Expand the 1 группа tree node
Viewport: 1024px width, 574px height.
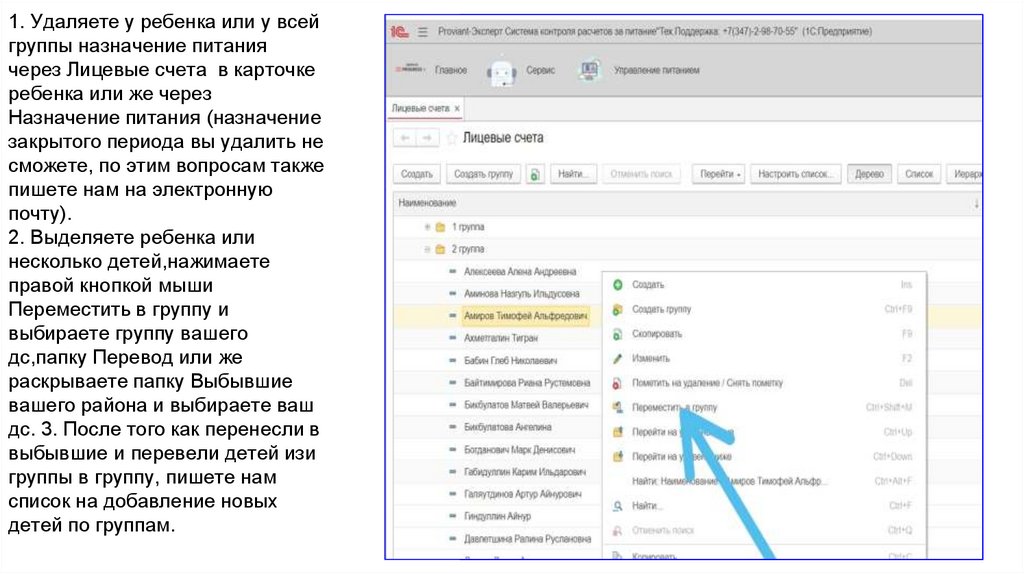click(427, 227)
